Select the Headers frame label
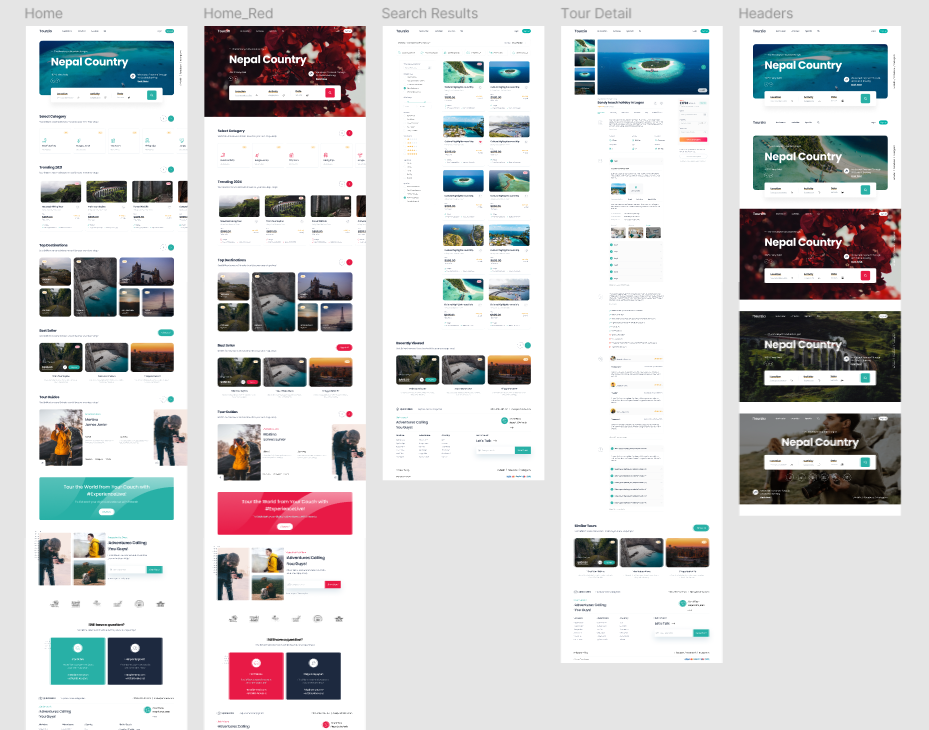This screenshot has height=730, width=929. click(765, 14)
